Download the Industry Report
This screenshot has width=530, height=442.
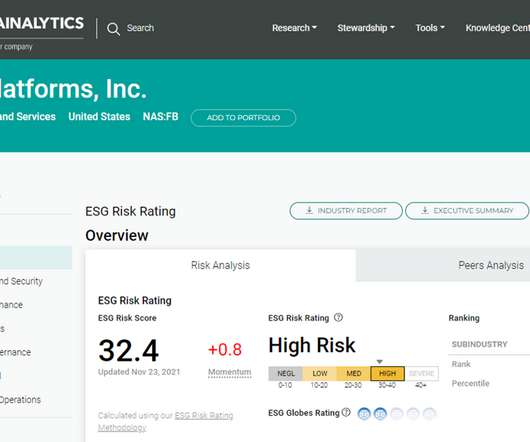(346, 211)
